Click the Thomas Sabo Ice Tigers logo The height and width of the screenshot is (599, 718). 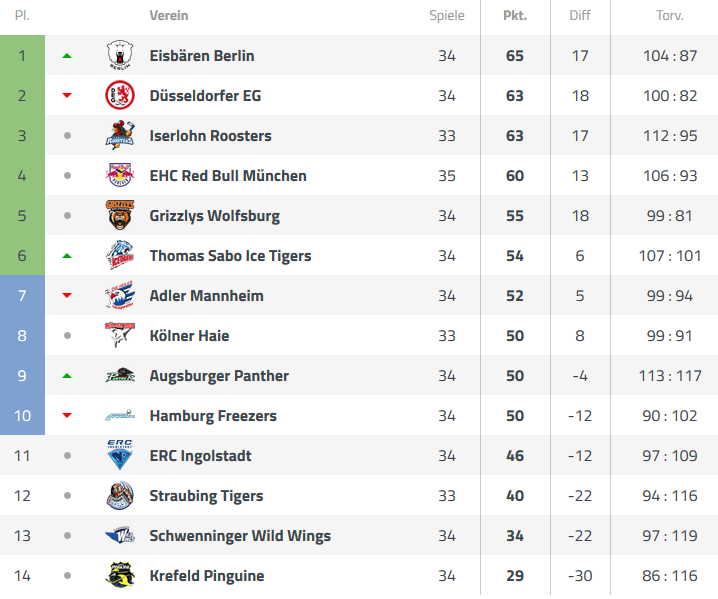tap(120, 255)
